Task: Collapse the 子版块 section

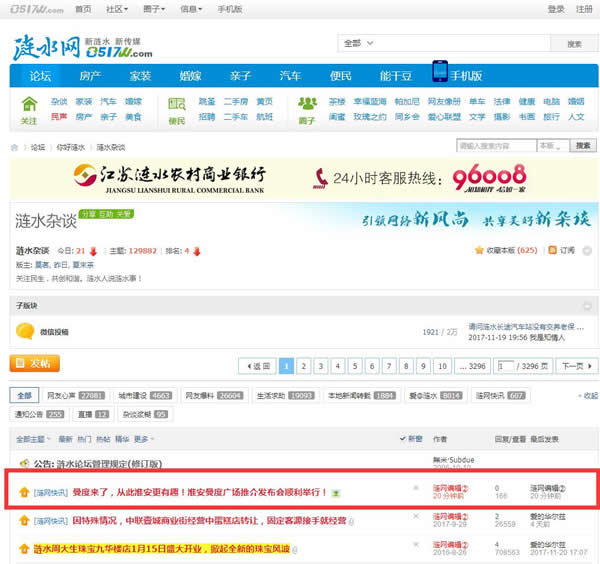Action: [588, 304]
